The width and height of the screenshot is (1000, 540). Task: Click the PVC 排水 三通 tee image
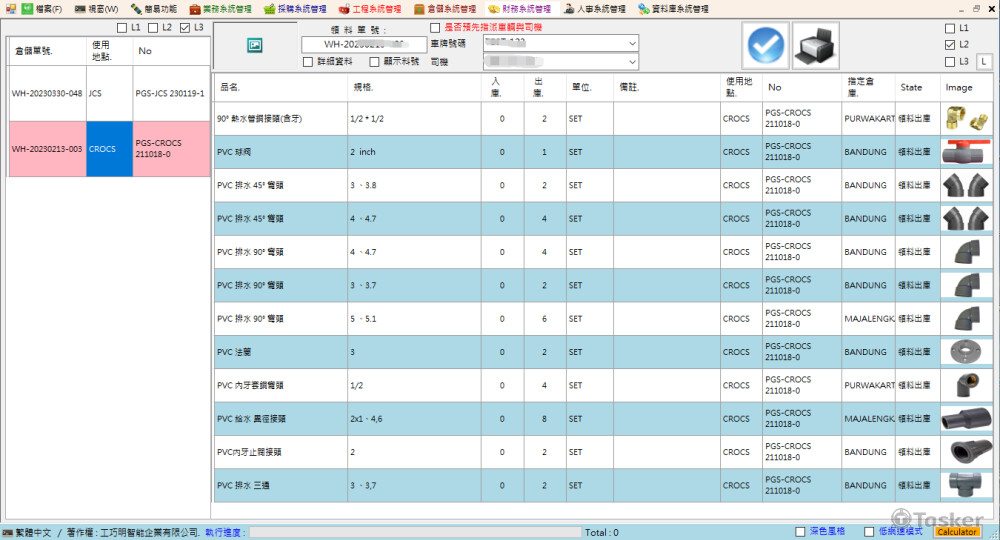967,485
